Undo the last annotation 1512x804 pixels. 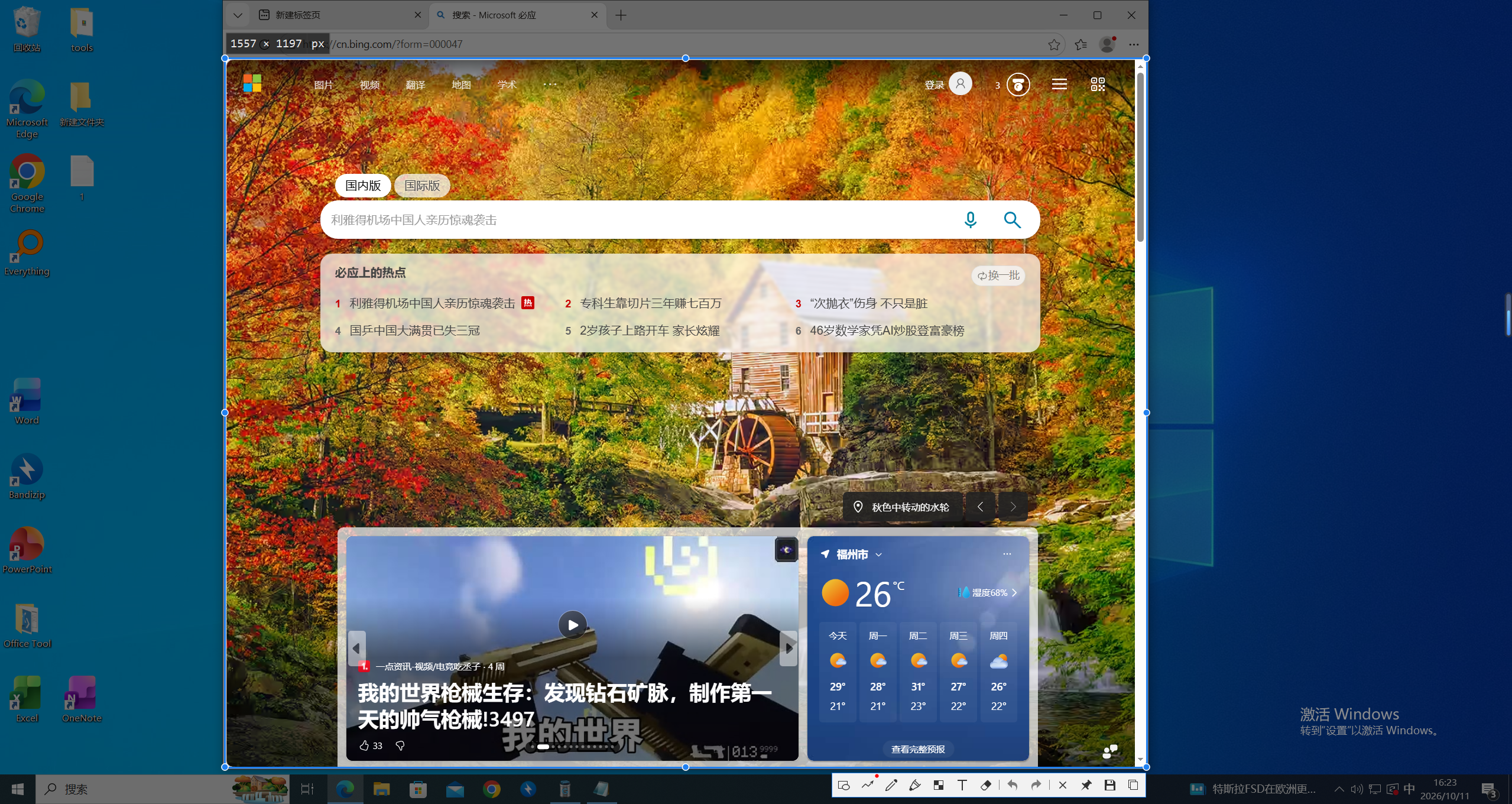(1013, 785)
